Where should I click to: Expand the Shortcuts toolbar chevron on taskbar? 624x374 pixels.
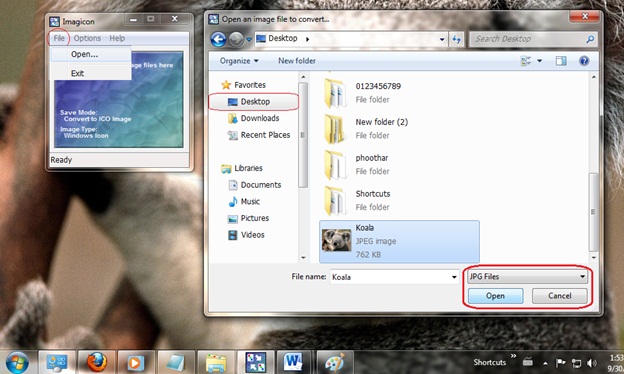513,356
